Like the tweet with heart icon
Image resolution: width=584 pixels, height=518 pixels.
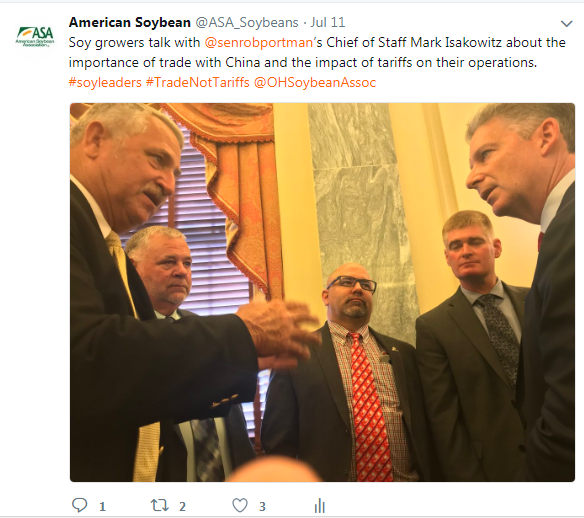click(240, 505)
